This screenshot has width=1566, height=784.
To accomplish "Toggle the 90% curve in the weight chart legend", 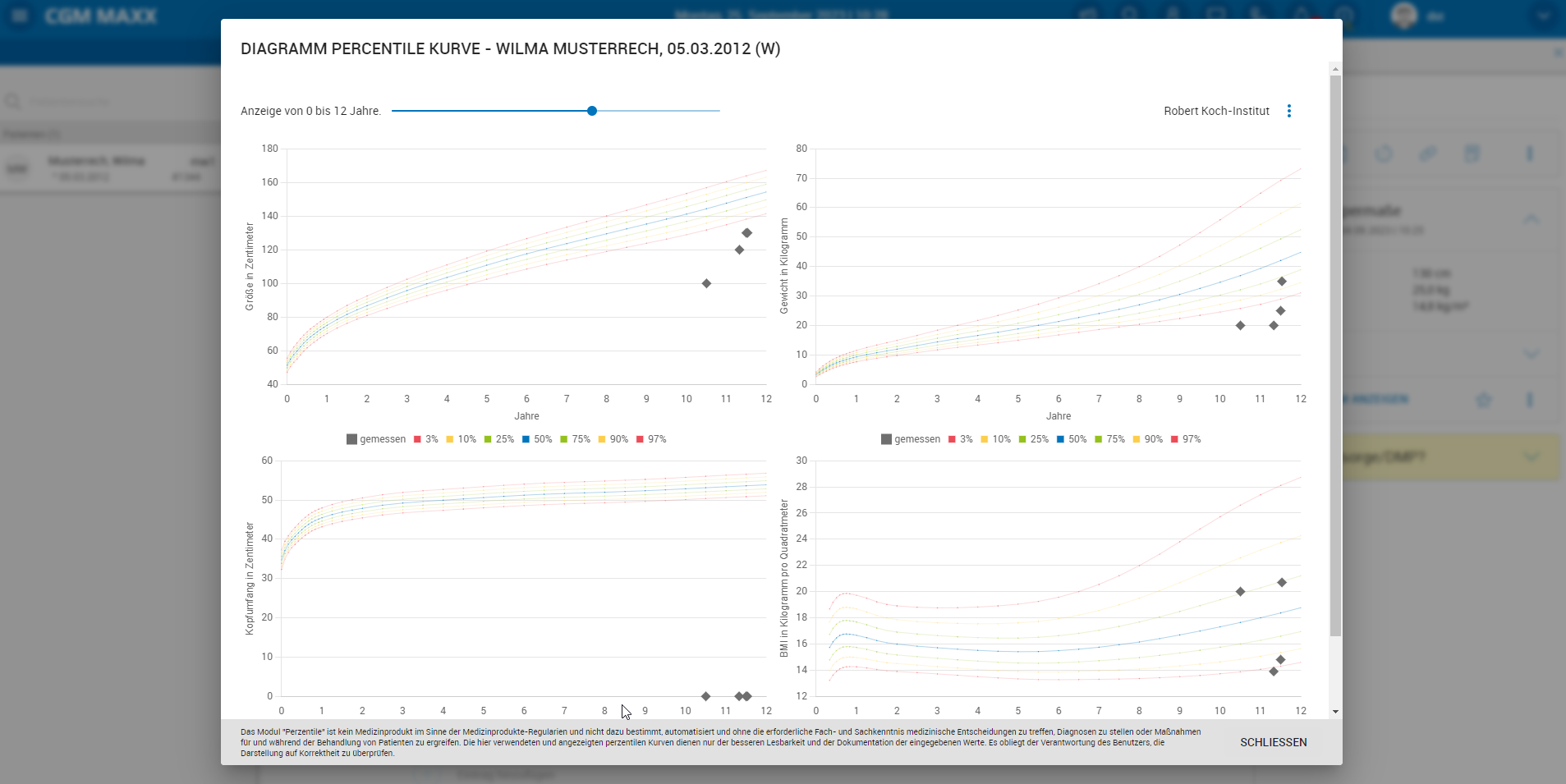I will [x=1147, y=439].
